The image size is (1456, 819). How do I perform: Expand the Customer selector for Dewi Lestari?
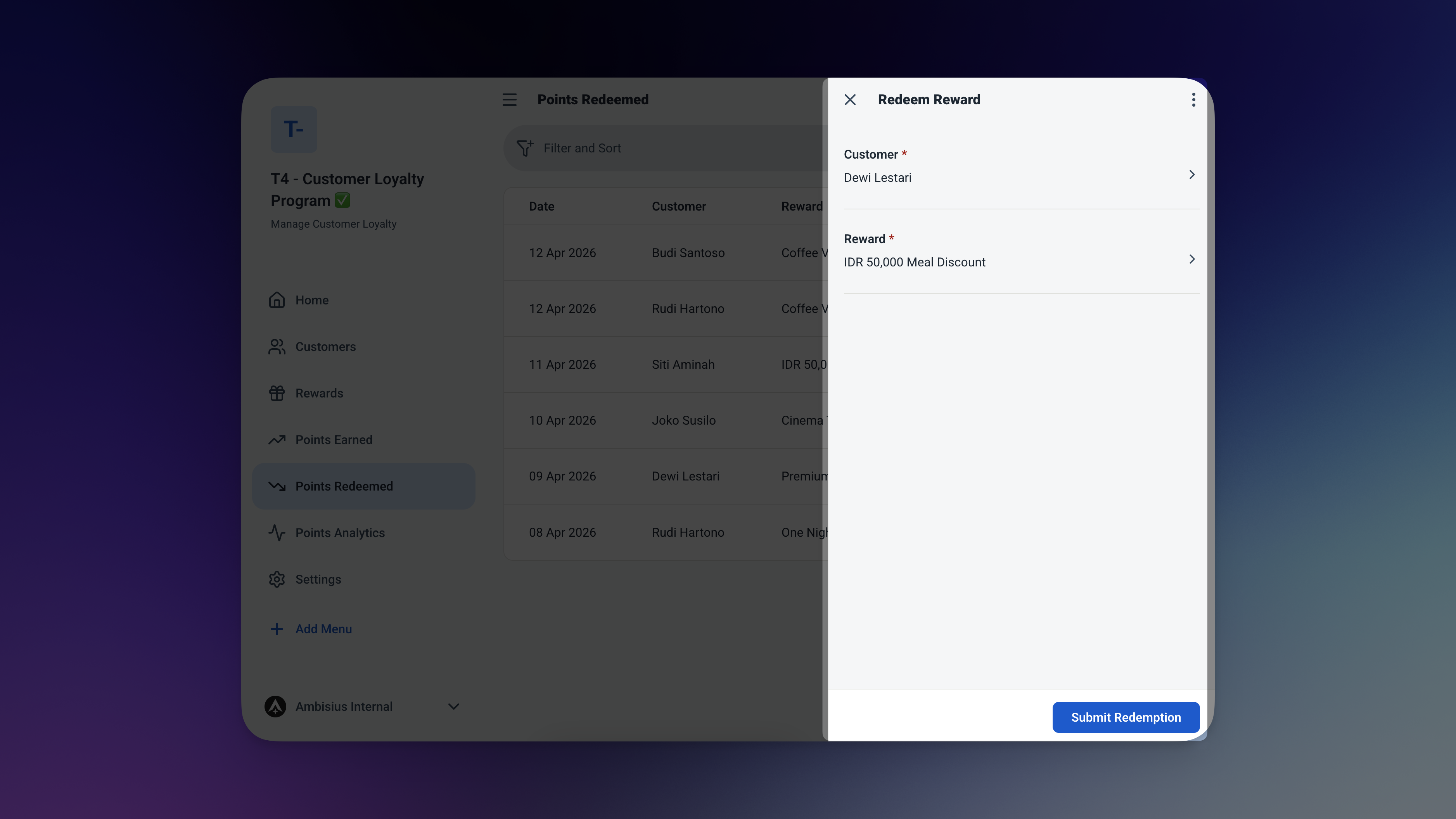(1191, 175)
